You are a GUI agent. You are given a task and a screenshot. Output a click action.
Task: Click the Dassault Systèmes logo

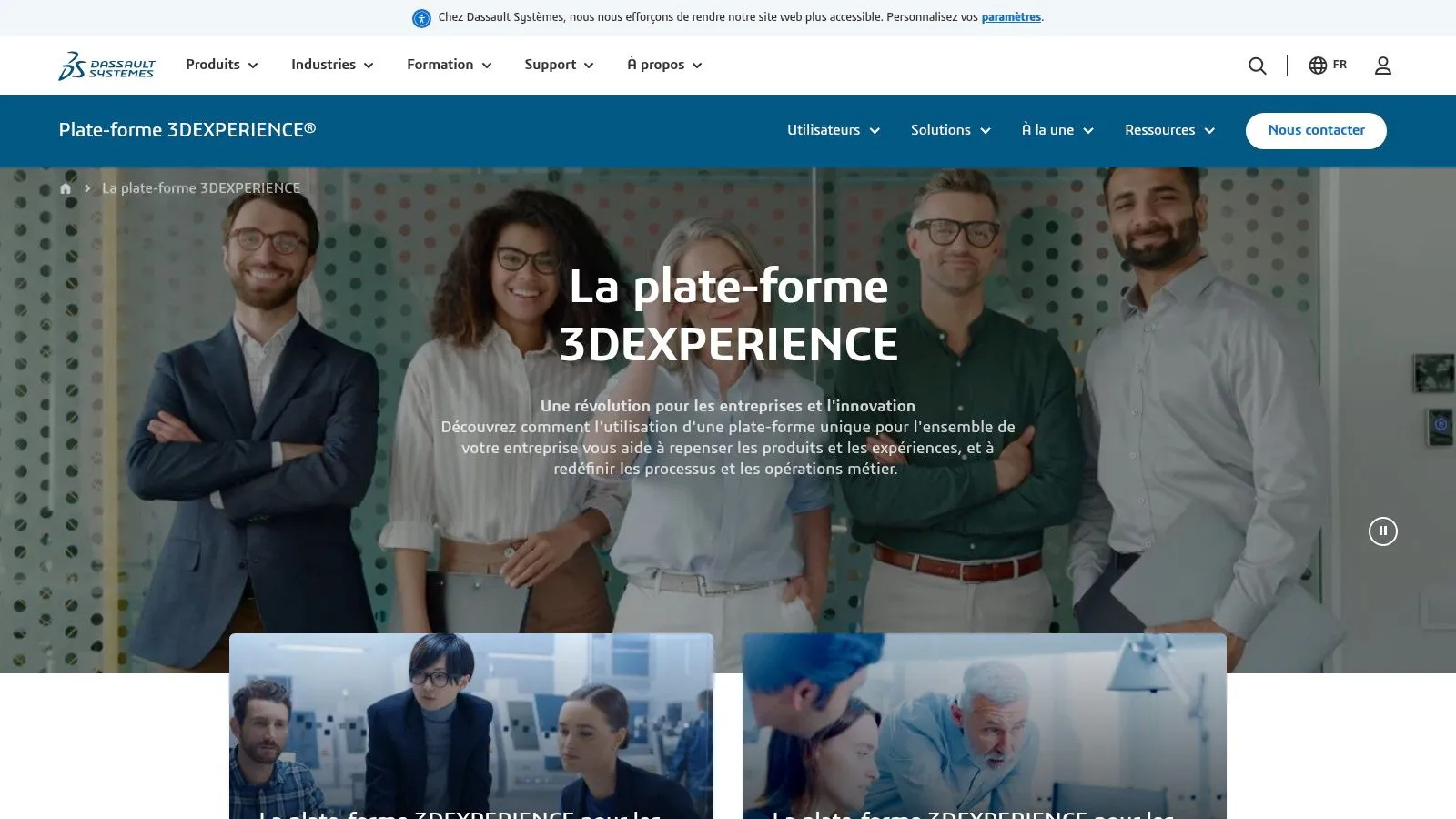106,66
